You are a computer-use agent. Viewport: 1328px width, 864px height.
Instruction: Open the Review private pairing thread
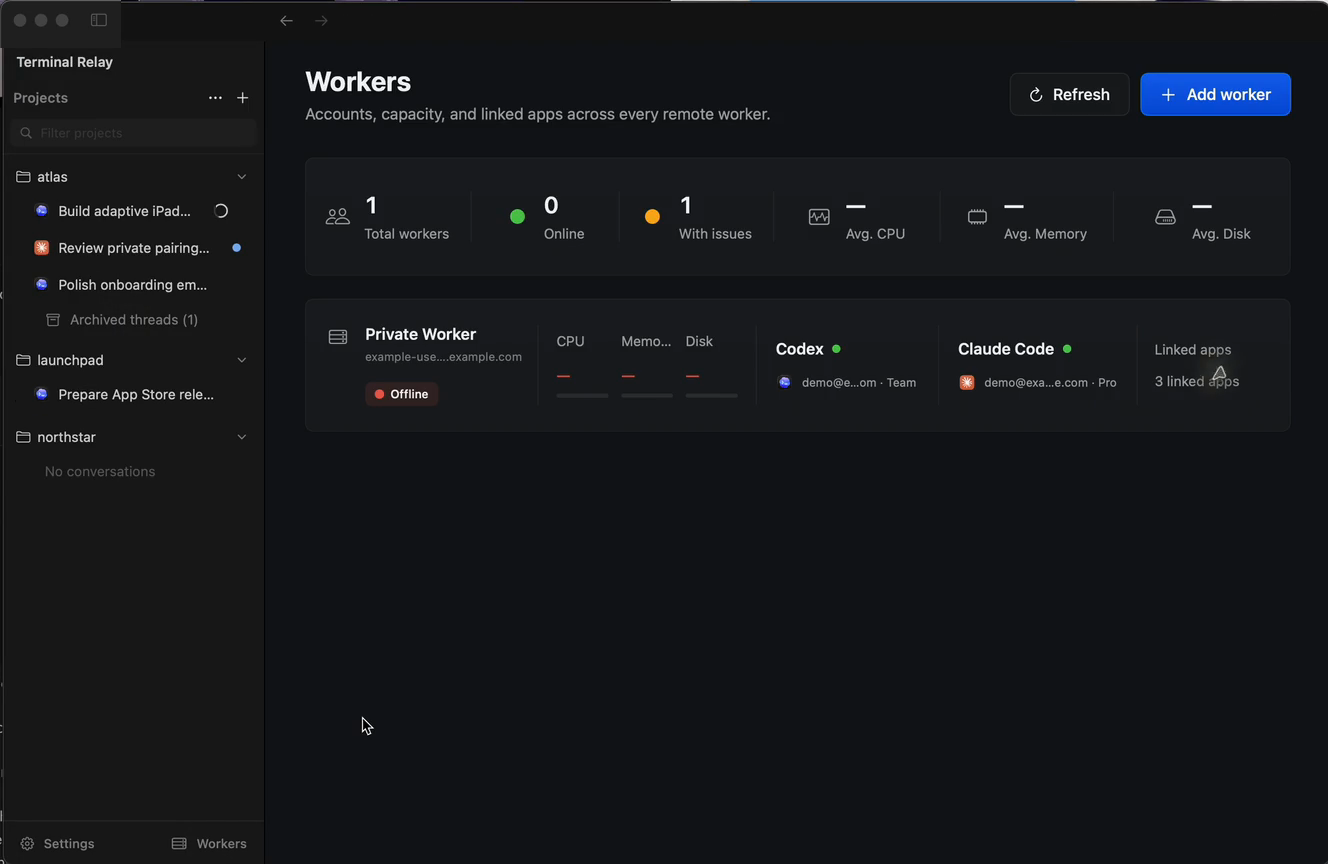coord(133,248)
